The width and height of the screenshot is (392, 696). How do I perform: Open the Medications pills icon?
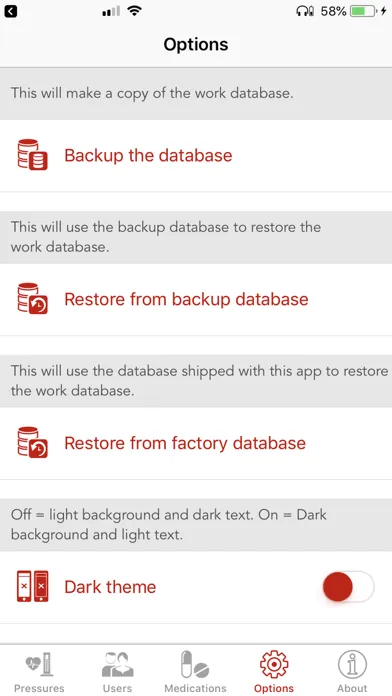(195, 664)
